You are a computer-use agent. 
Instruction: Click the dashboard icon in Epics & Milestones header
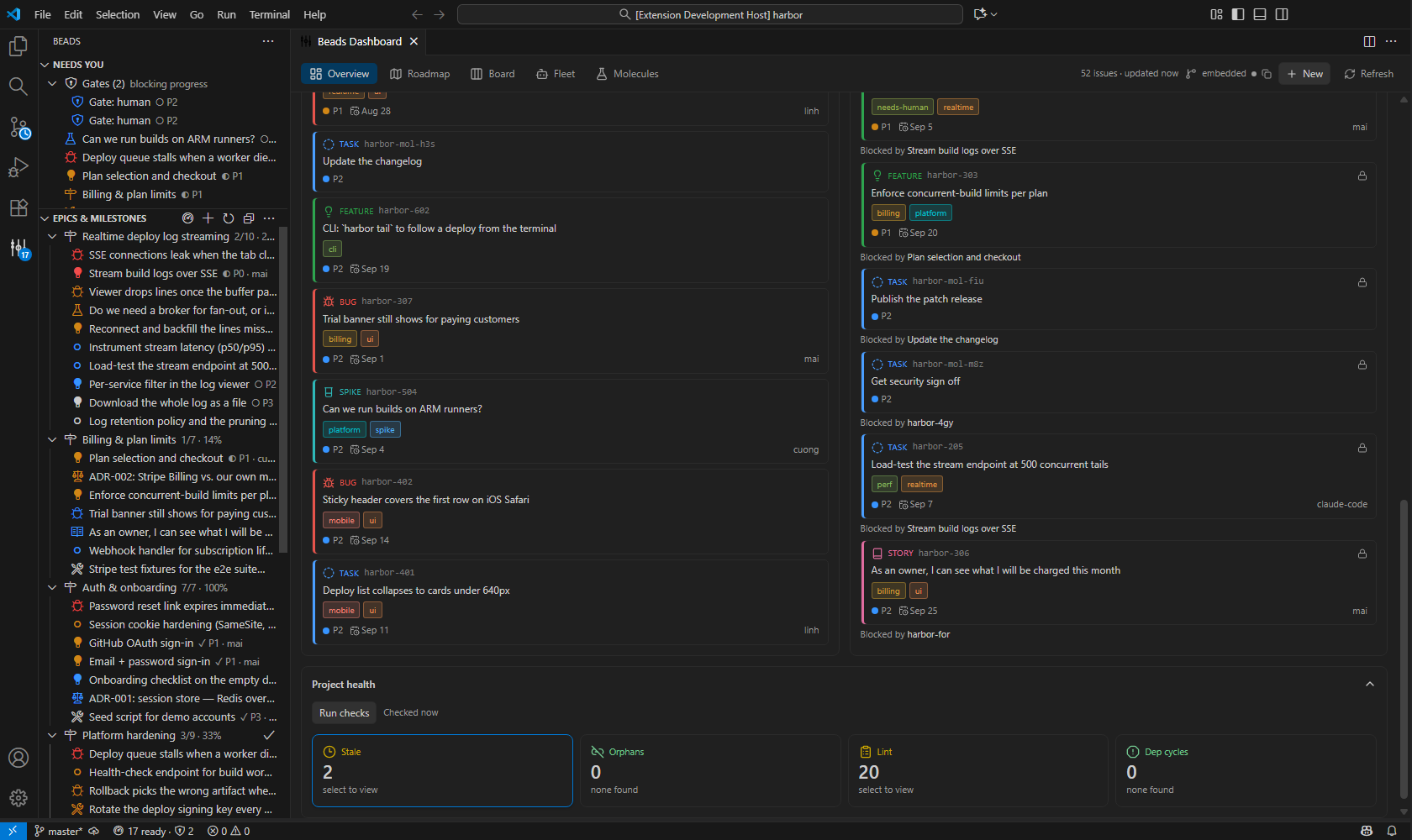click(x=187, y=218)
